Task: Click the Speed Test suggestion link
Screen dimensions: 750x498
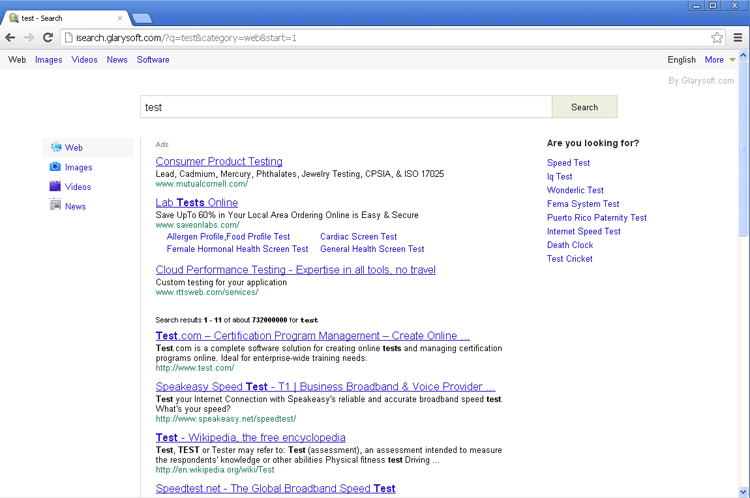Action: coord(568,163)
